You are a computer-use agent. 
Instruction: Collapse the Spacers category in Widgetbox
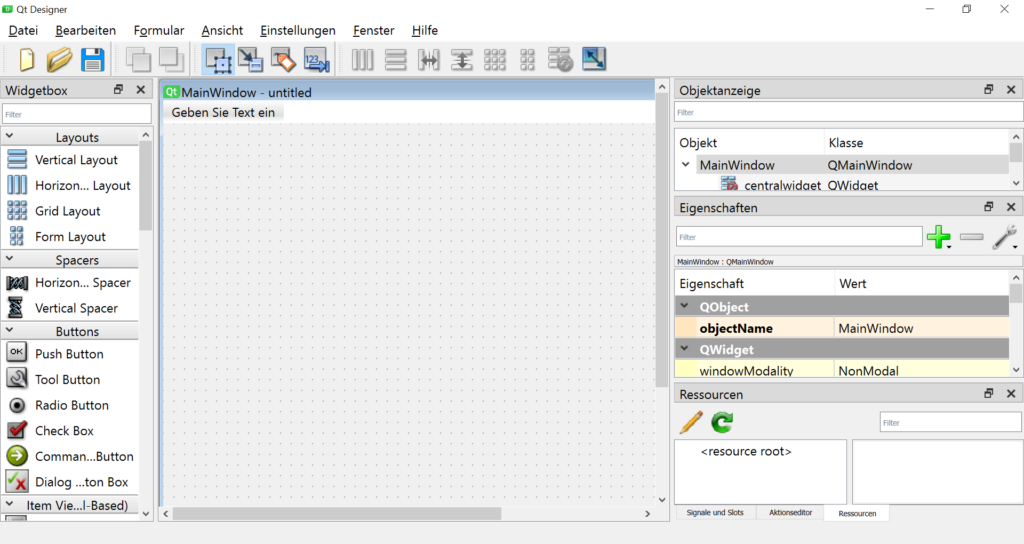click(x=10, y=259)
